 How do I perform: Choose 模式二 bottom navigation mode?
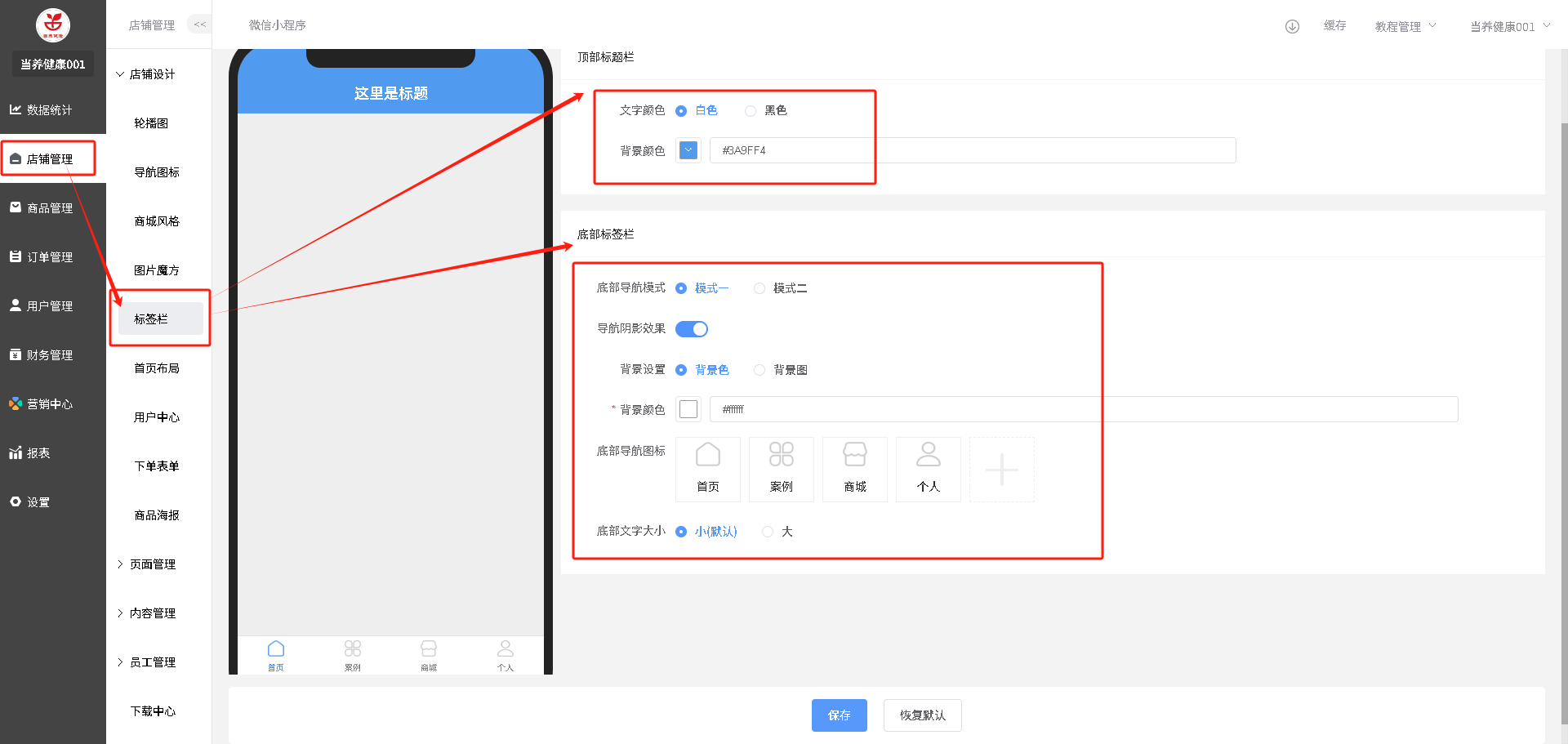click(x=759, y=288)
